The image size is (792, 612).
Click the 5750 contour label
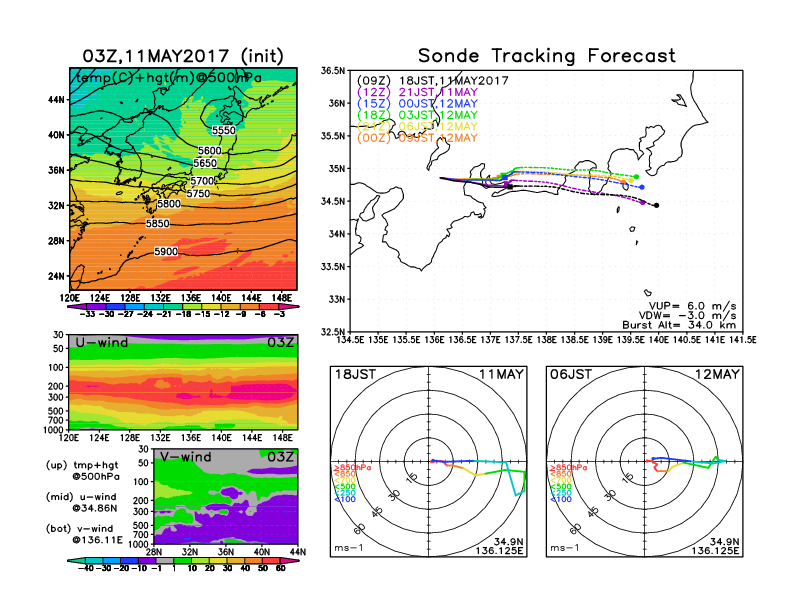198,193
